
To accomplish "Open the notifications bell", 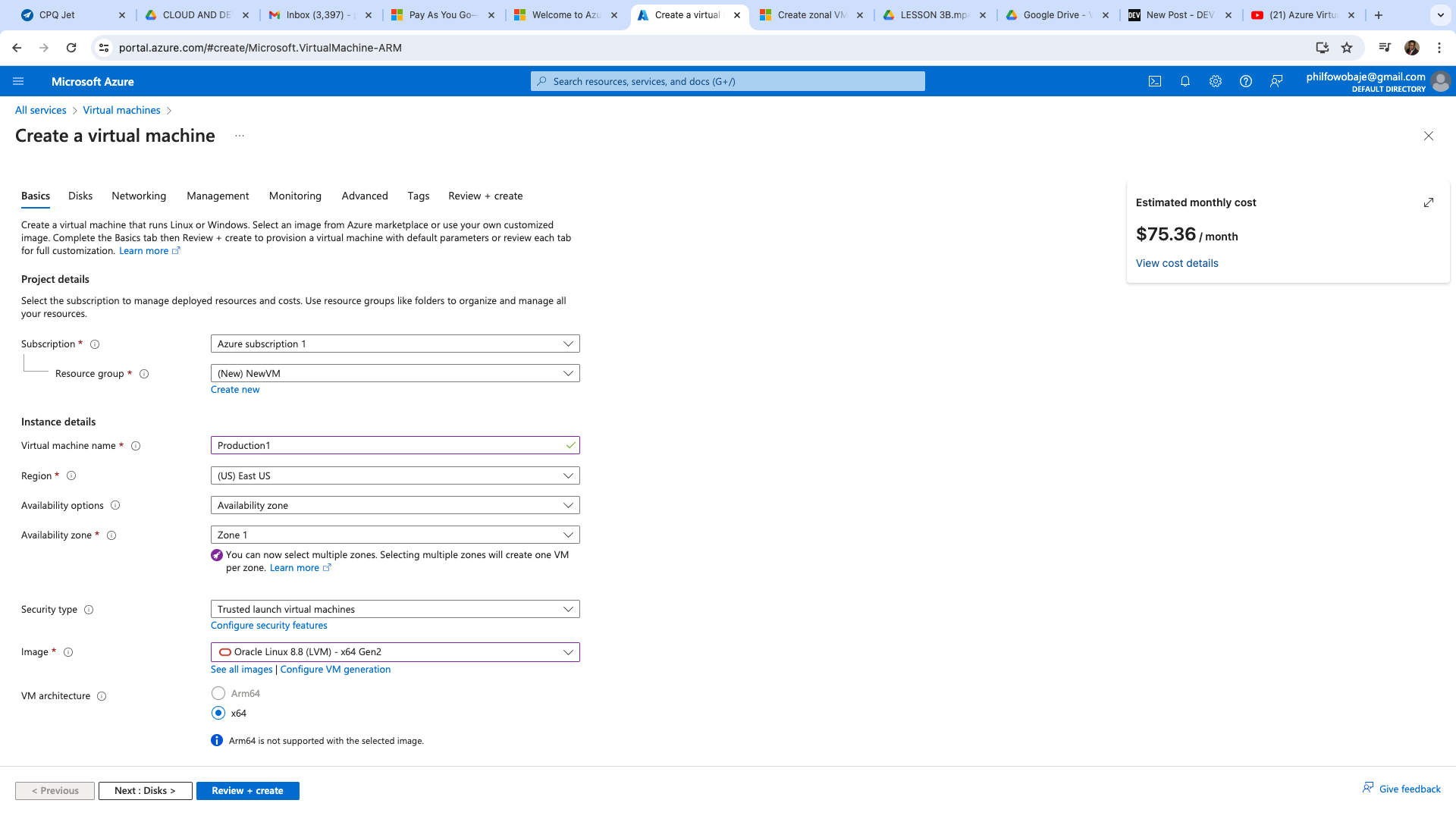I will 1185,81.
